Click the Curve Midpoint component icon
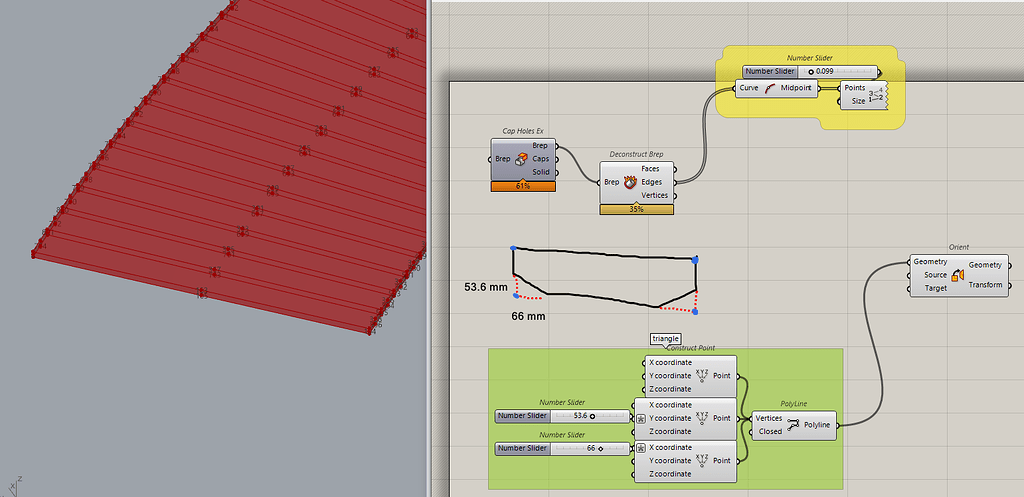This screenshot has width=1024, height=497. 771,88
